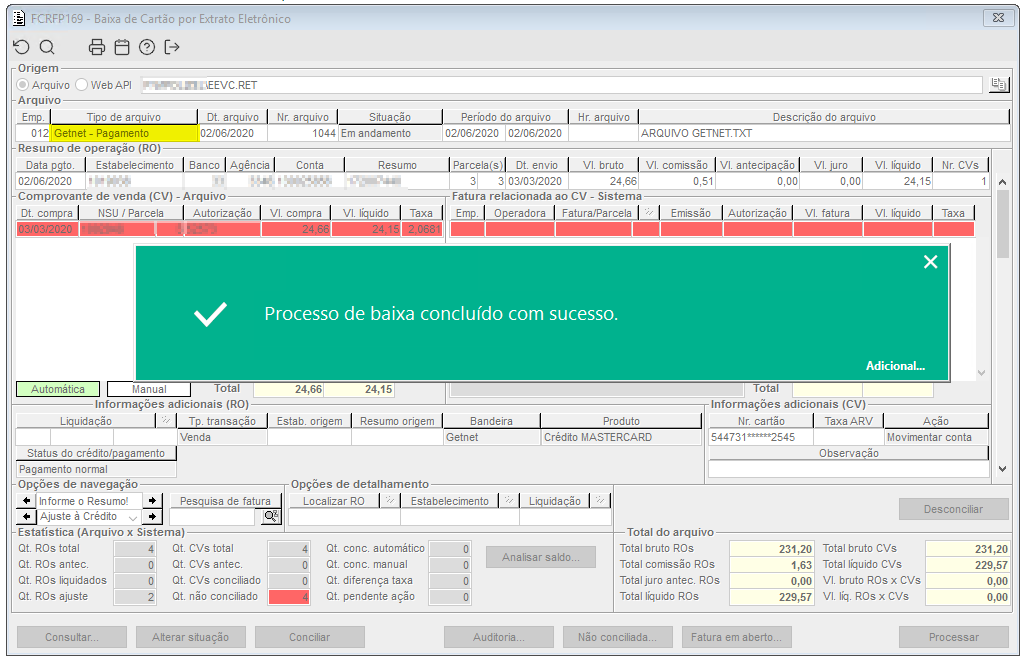
Task: Select the red CV row dated 03/03/2020
Action: pos(229,229)
